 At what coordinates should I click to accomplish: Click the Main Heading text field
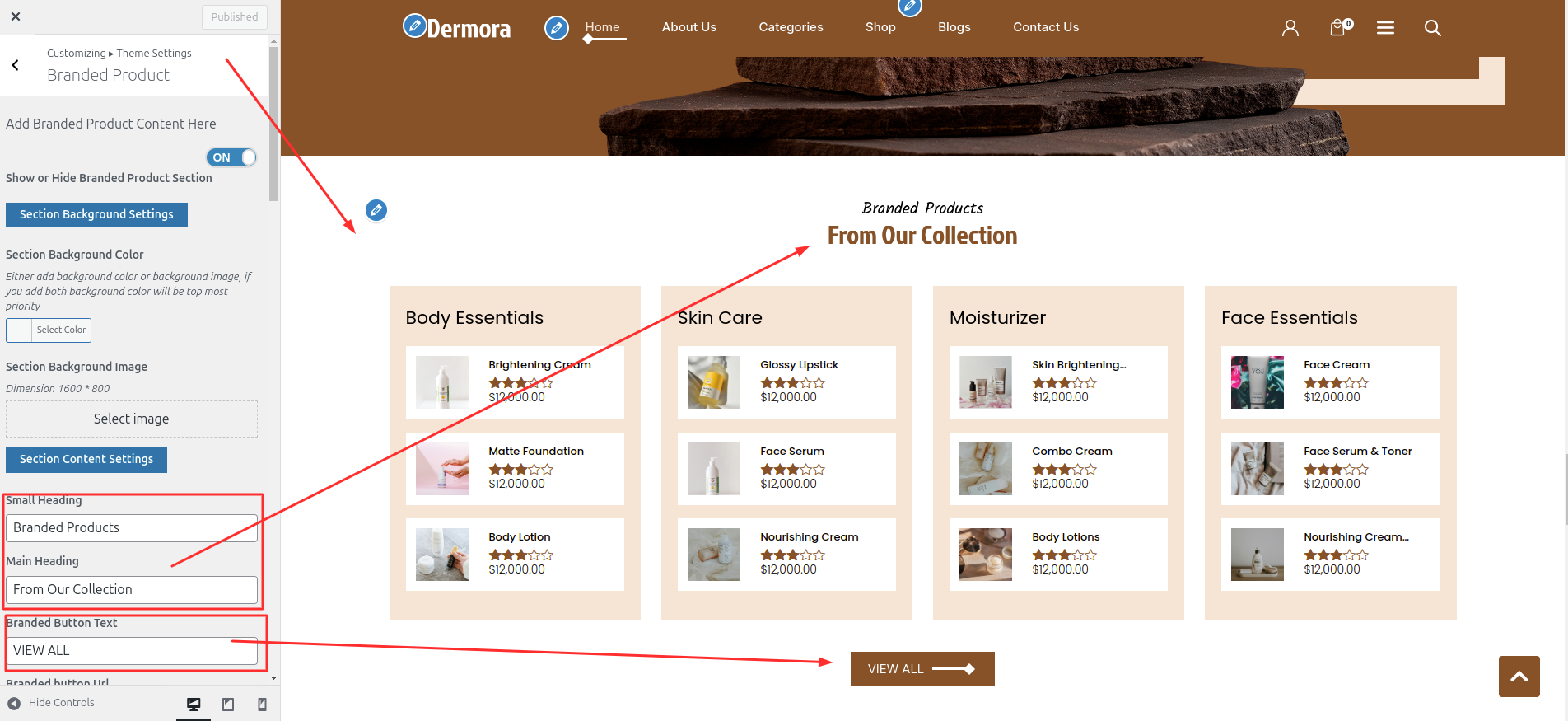coord(132,590)
